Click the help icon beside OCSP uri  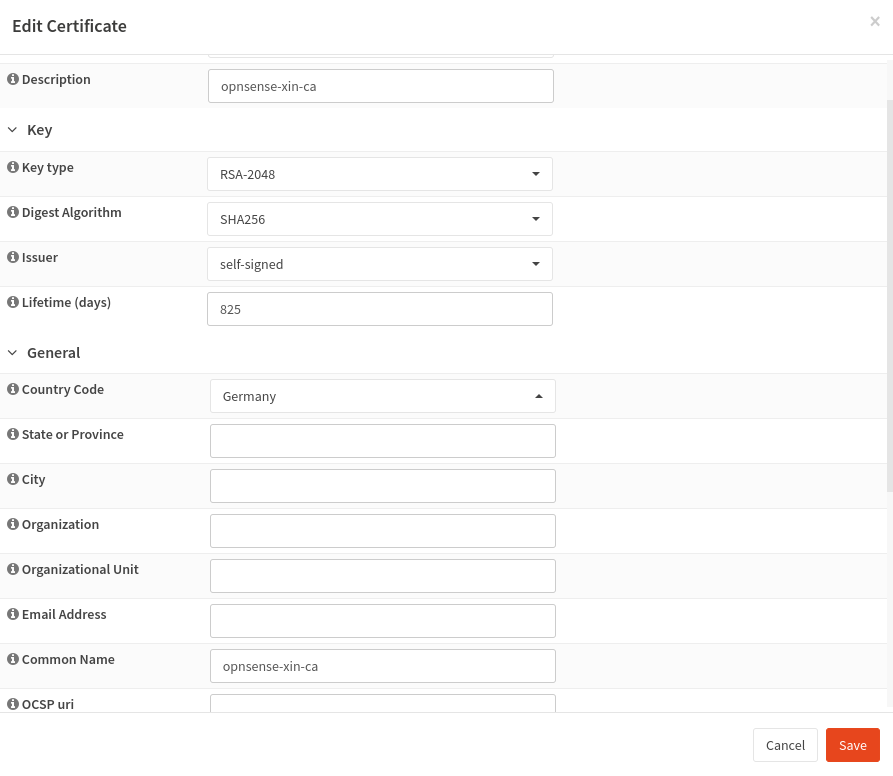(x=13, y=704)
